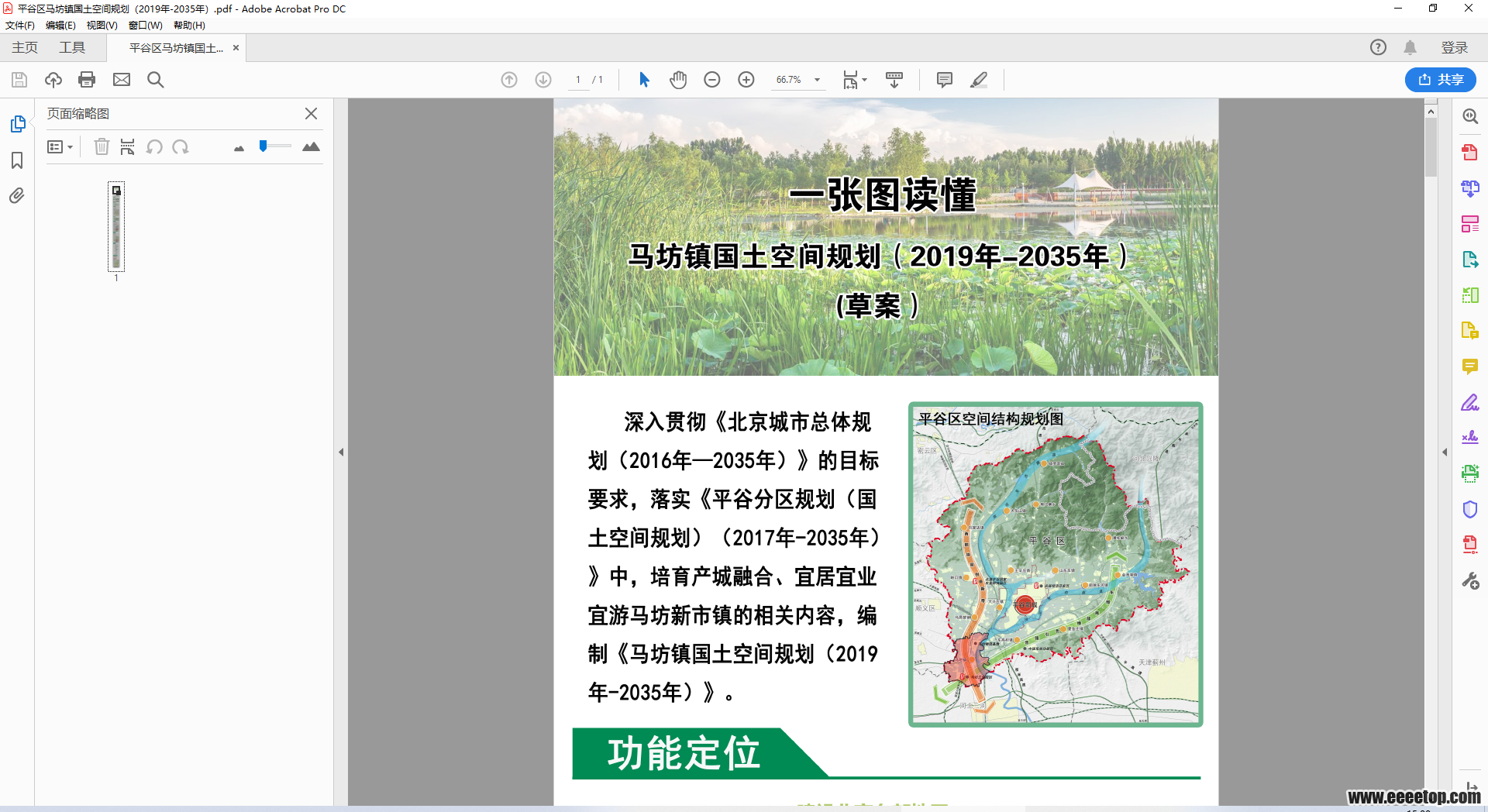Open thumbnail options dropdown menu
The image size is (1488, 812).
(60, 146)
